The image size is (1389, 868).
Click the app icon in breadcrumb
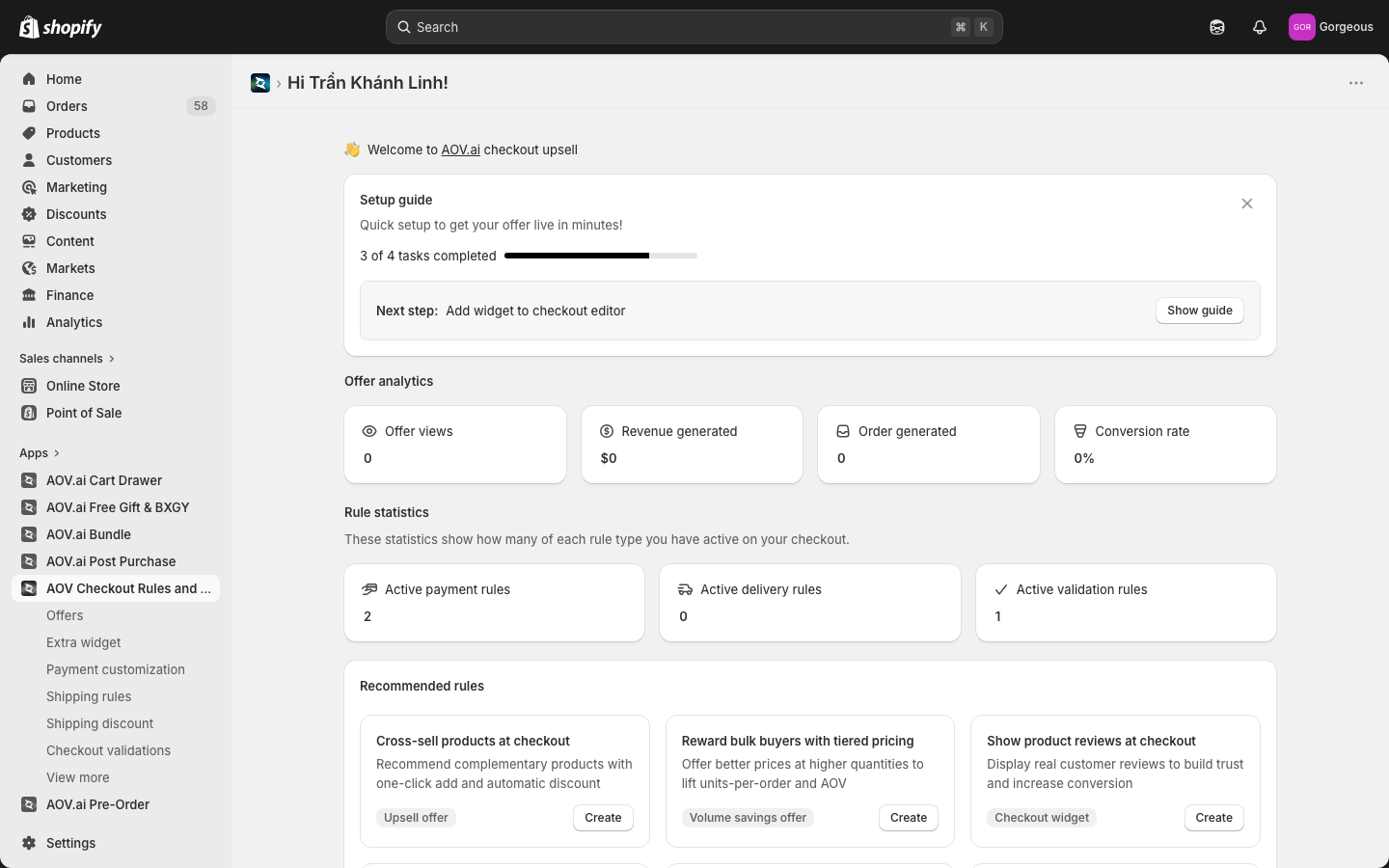[260, 83]
